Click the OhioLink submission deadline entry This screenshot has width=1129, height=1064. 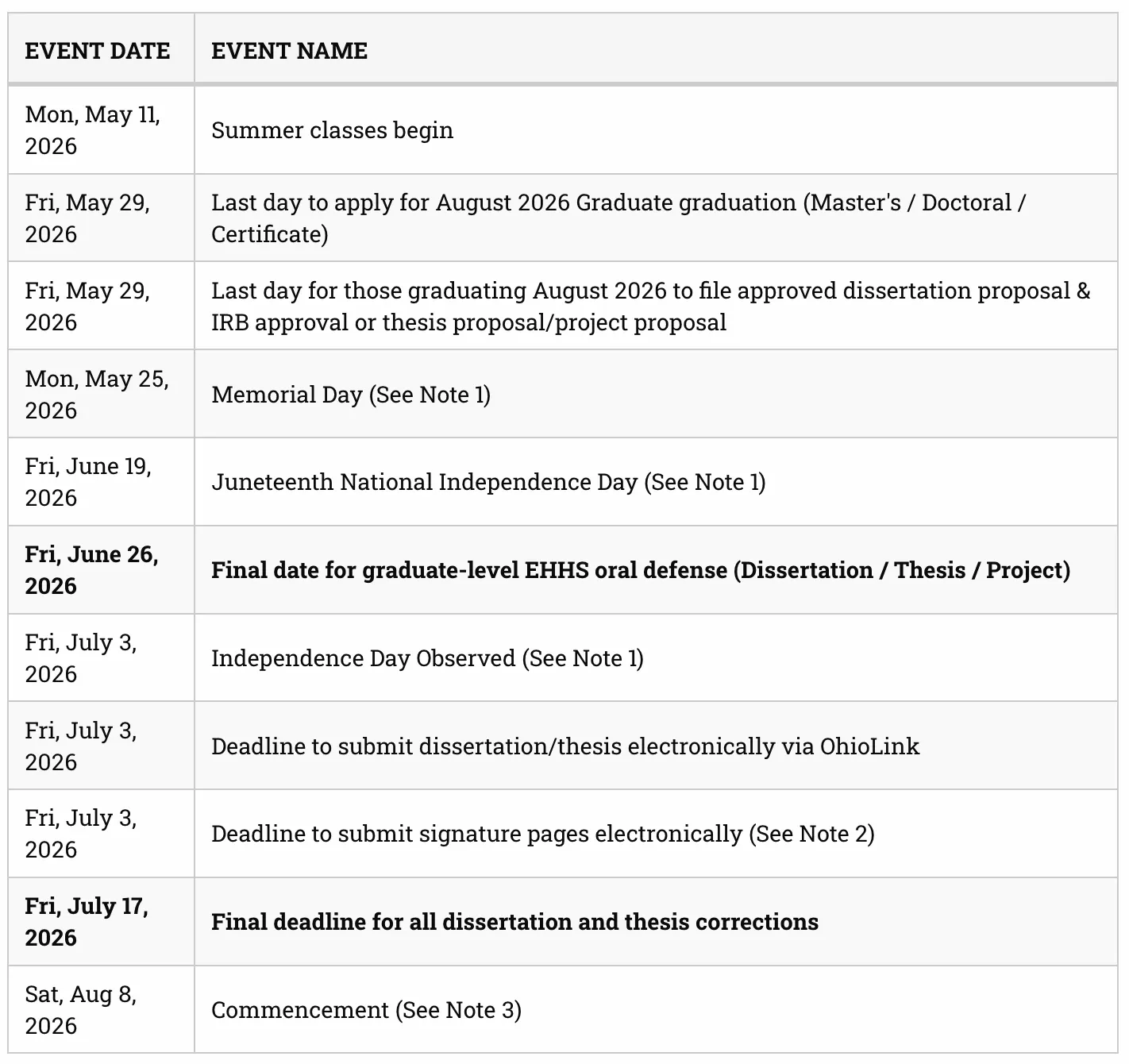point(565,746)
